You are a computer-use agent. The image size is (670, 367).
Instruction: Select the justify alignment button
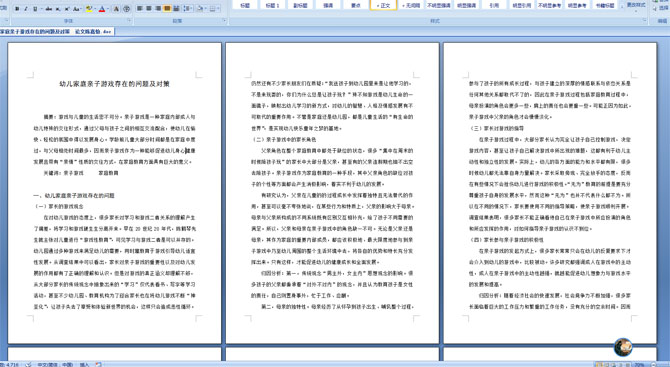coord(167,9)
